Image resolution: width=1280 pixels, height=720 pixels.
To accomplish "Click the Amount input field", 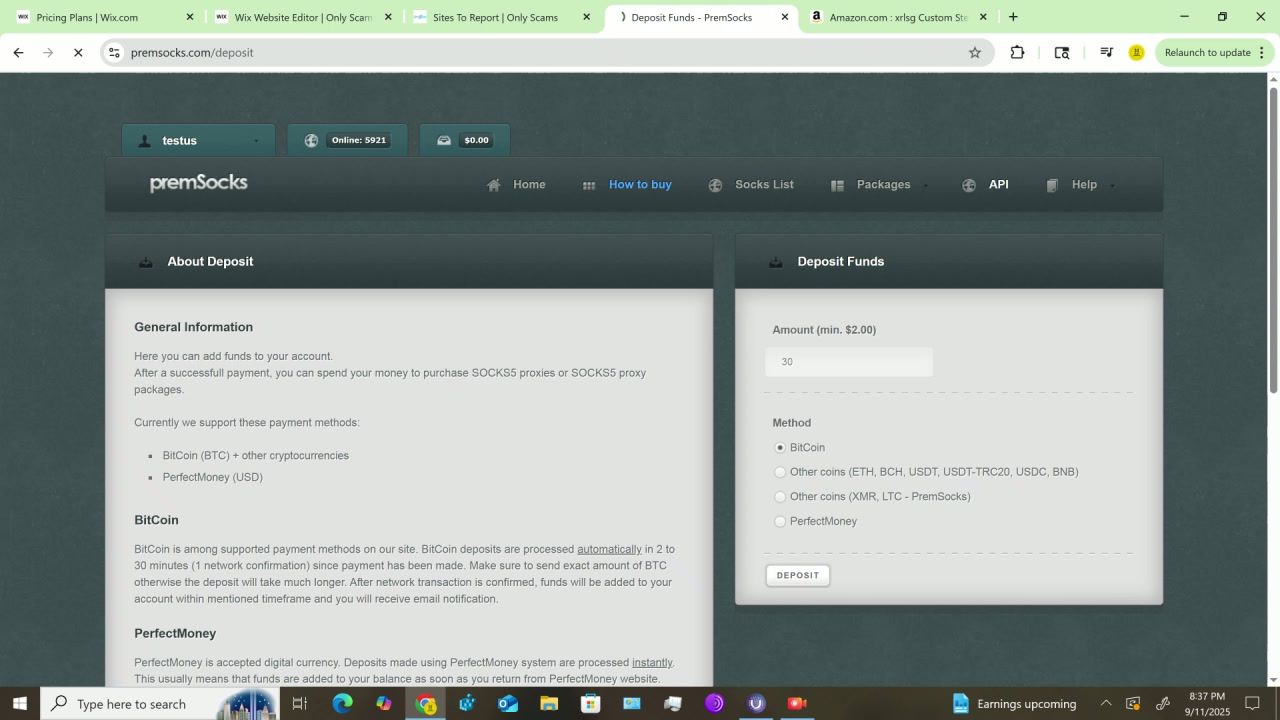I will (x=849, y=362).
